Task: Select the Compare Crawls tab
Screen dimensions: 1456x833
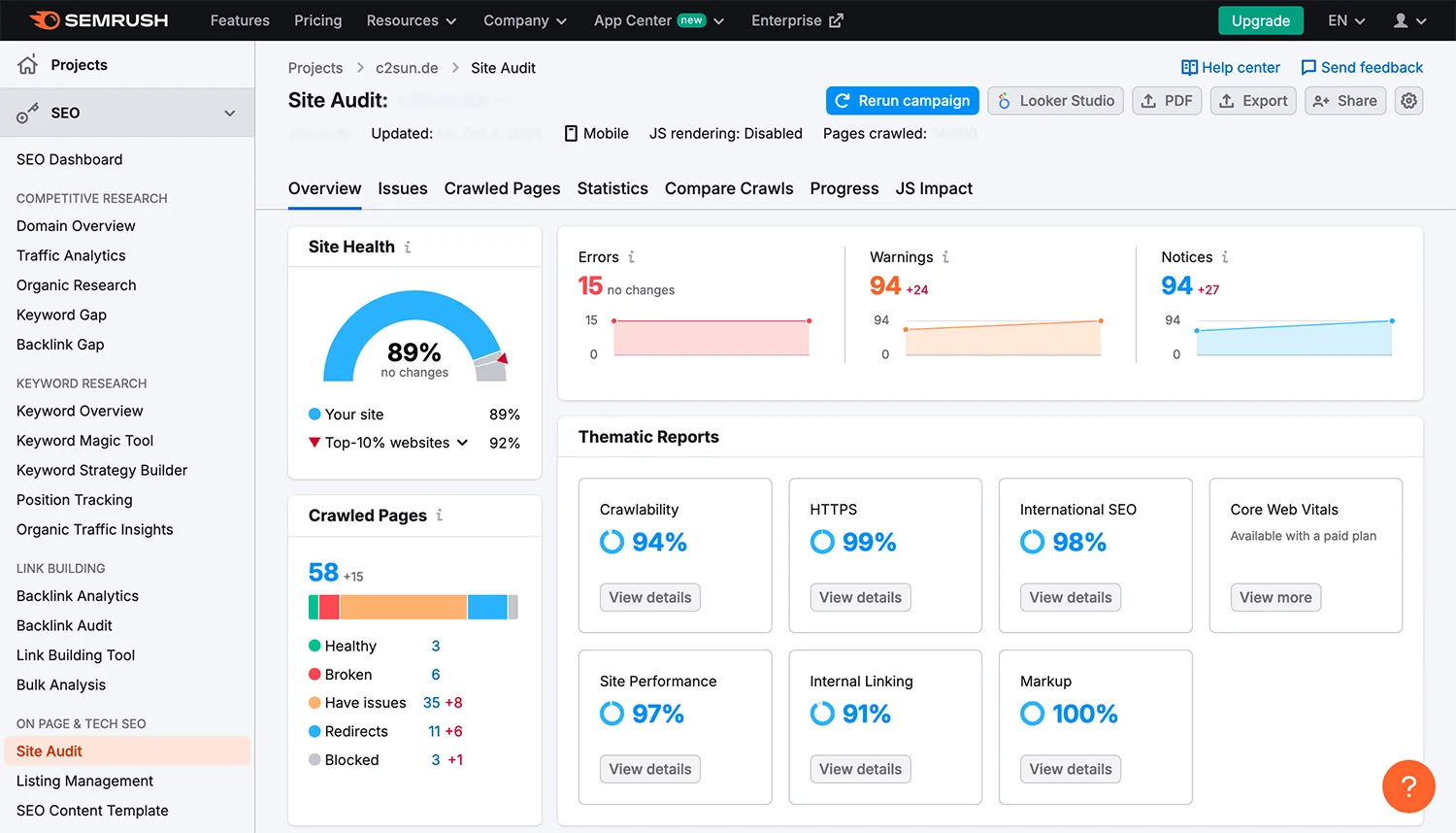Action: pyautogui.click(x=729, y=188)
